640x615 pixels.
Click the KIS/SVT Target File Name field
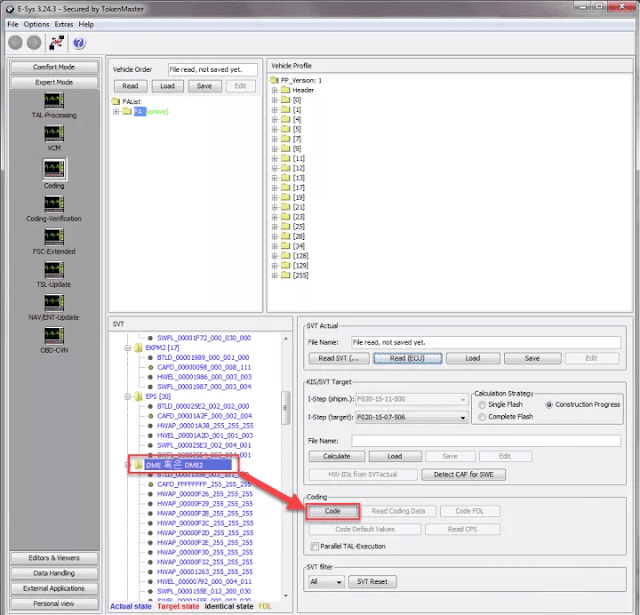486,441
